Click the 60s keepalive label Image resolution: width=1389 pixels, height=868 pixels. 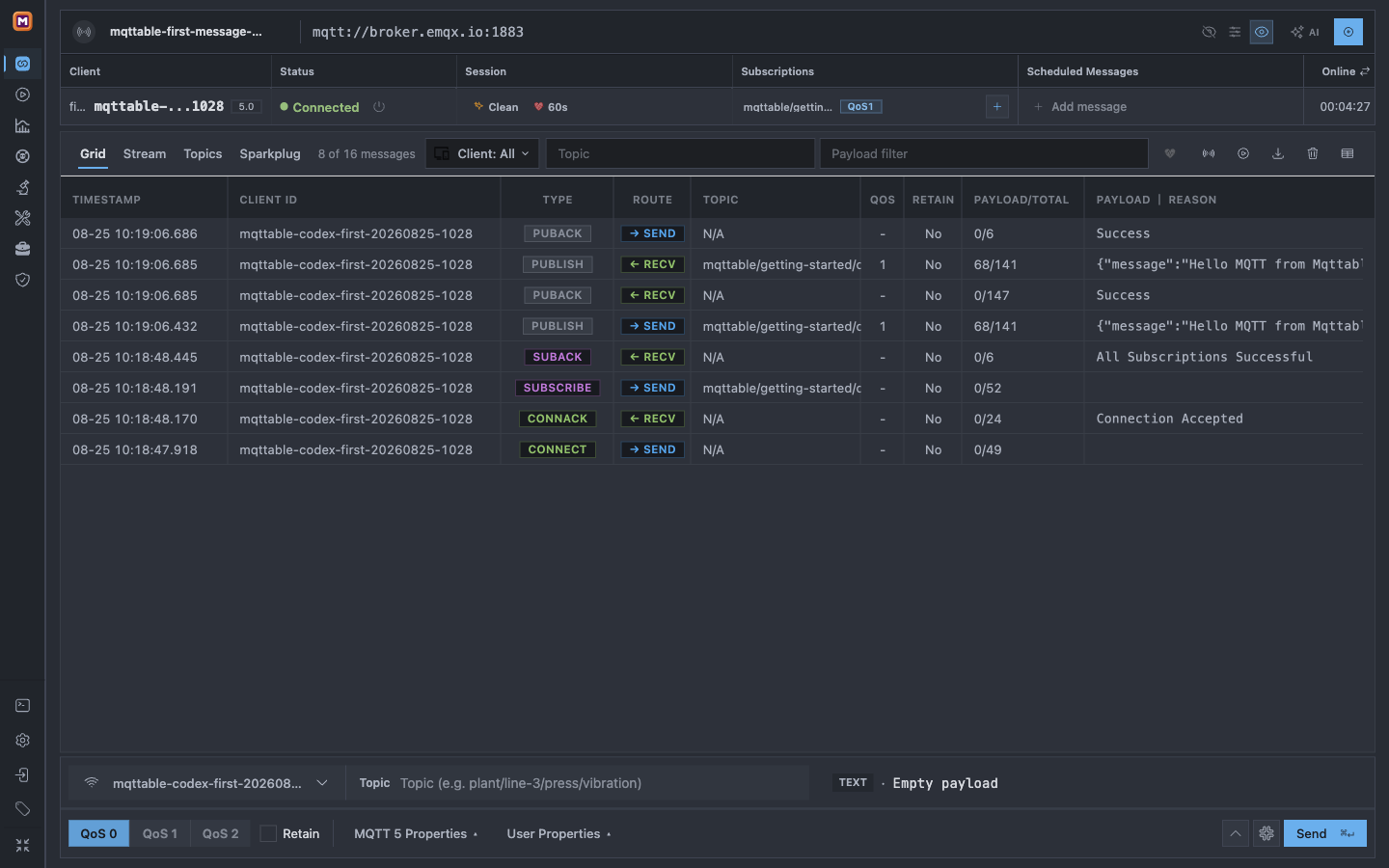point(551,107)
